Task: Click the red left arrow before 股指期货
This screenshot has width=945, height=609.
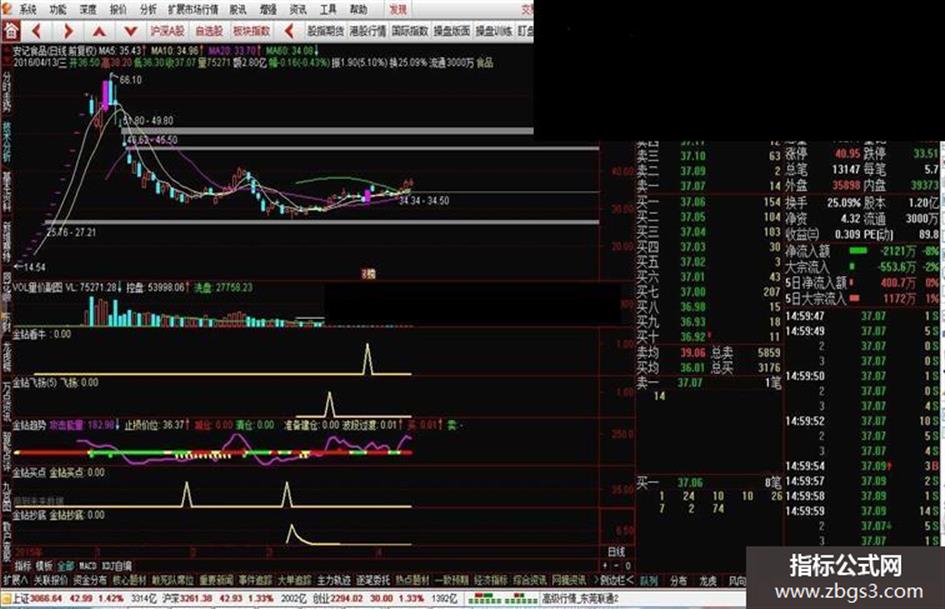Action: click(x=290, y=31)
